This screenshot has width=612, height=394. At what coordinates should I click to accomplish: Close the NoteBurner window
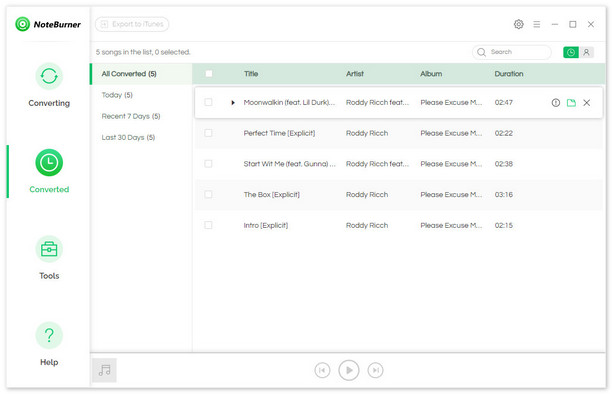pos(591,24)
